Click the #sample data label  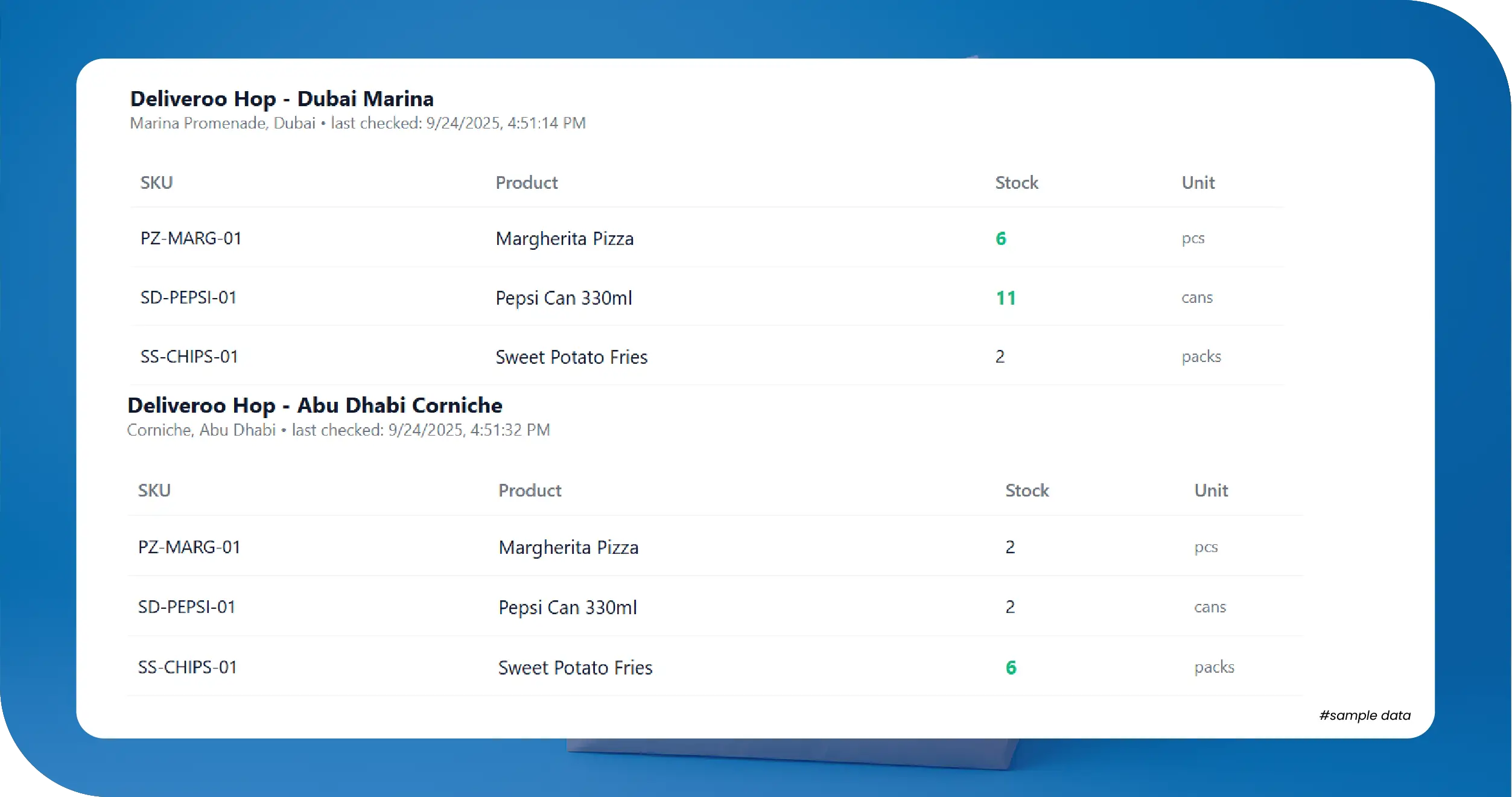[1364, 716]
